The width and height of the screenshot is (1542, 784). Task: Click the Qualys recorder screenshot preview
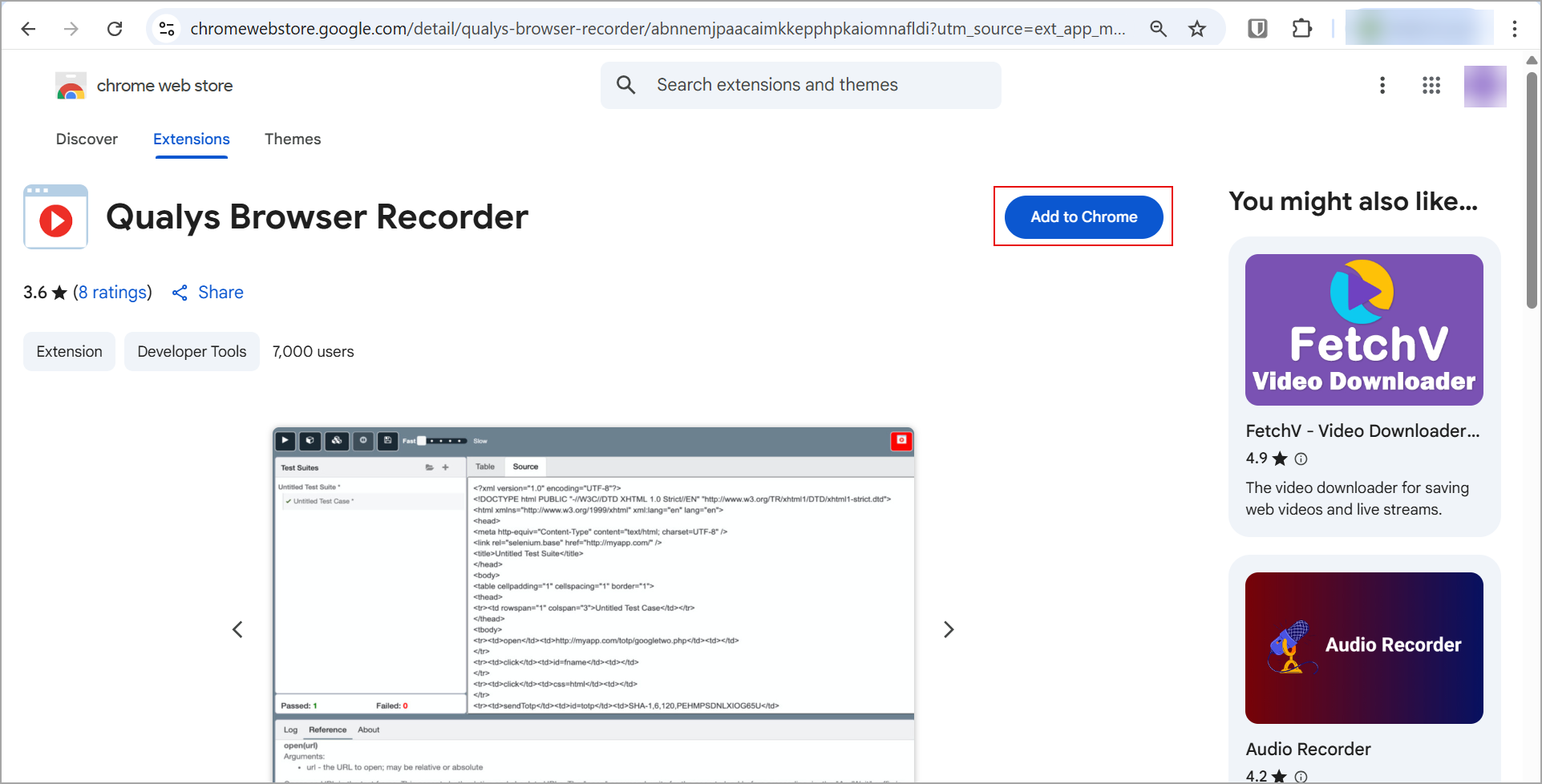[593, 604]
